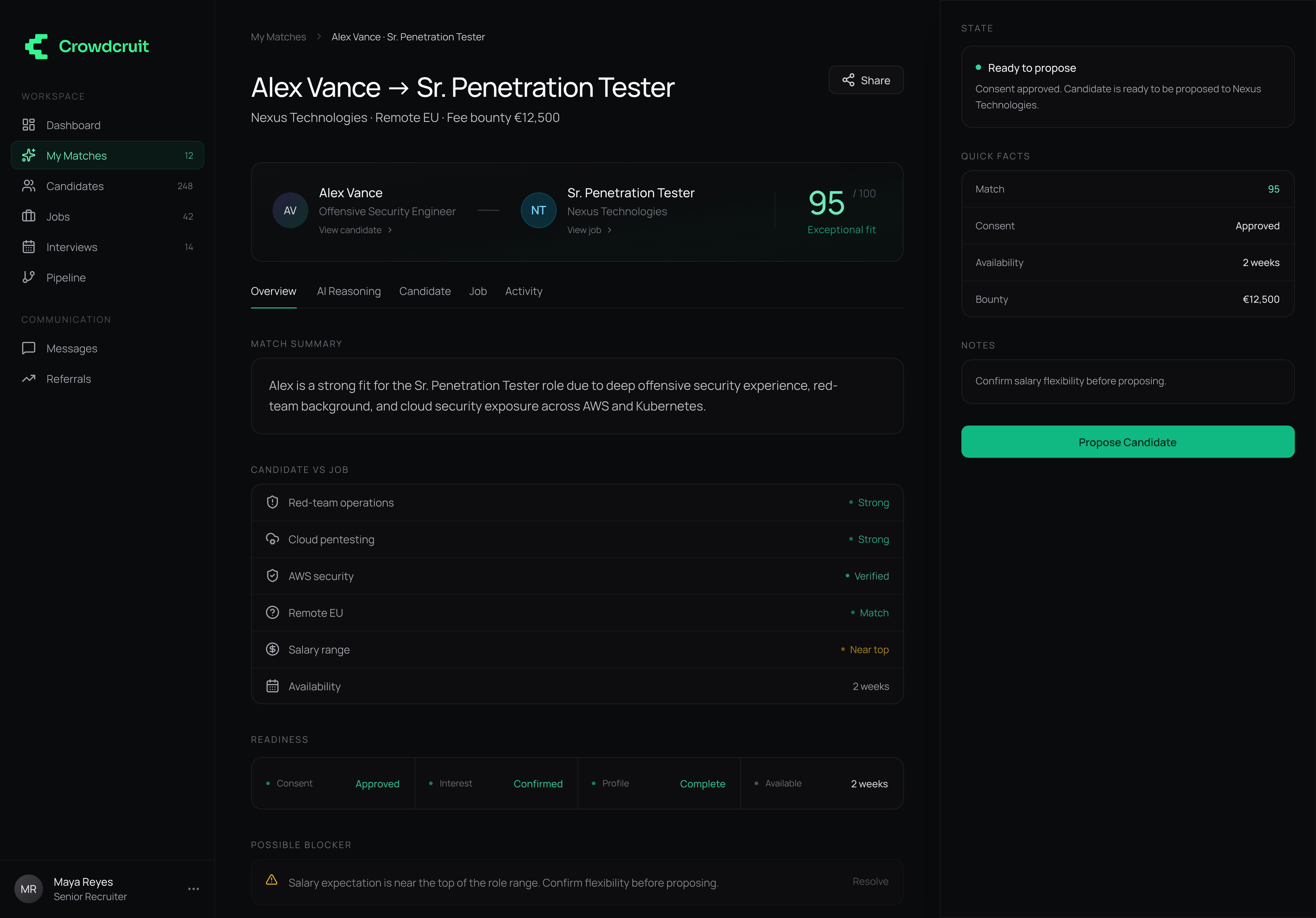Click the Propose Candidate button
The image size is (1316, 918).
(x=1127, y=442)
